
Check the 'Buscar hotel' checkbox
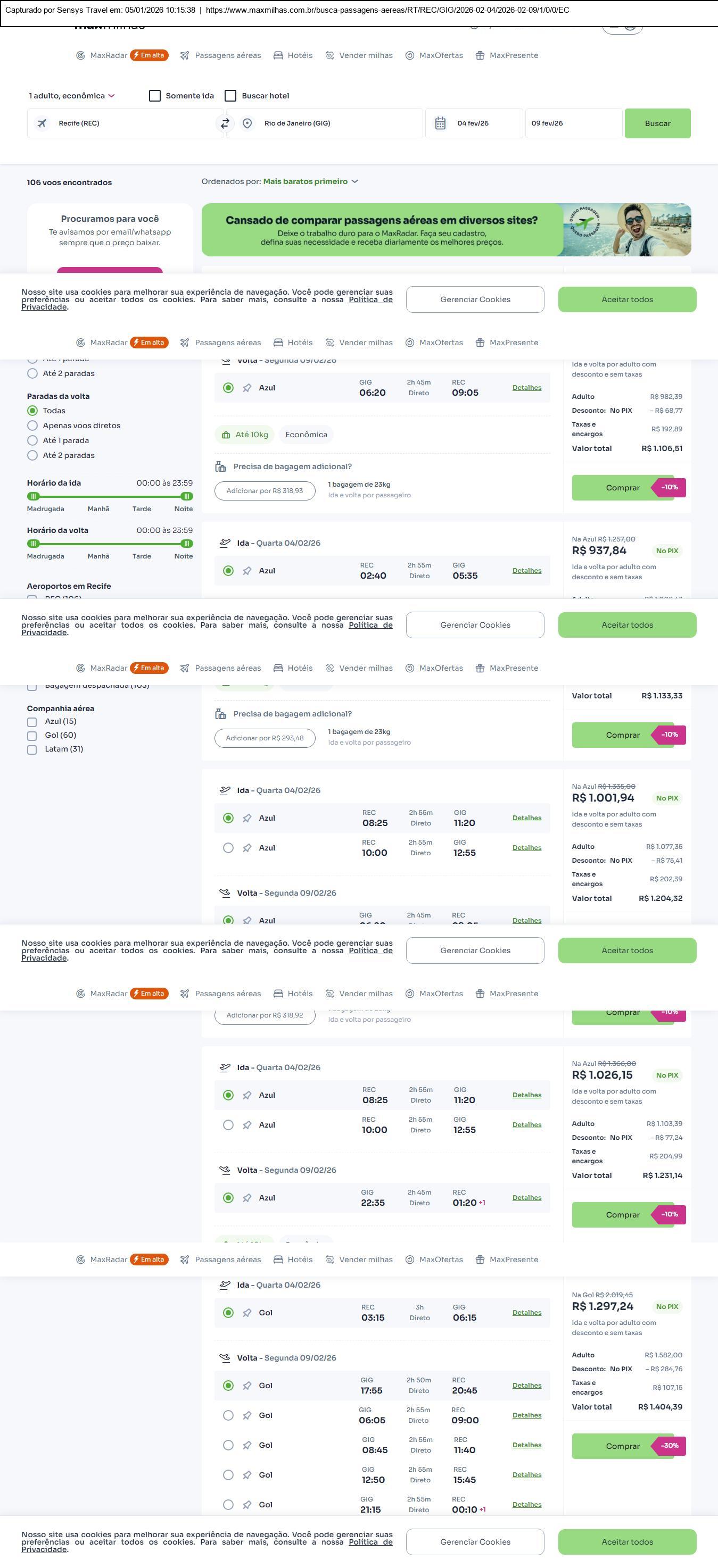coord(230,96)
